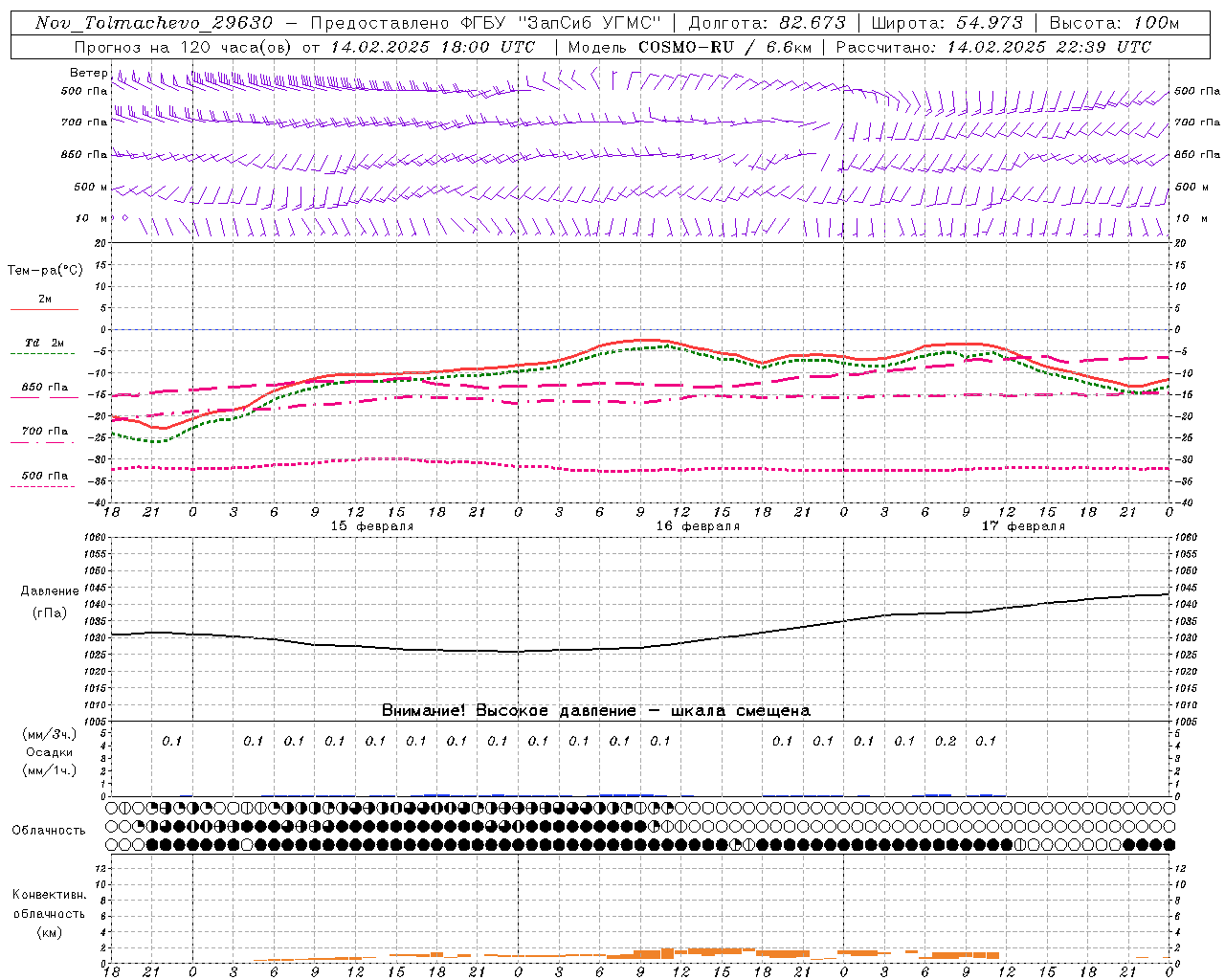Viewport: 1225px width, 980px height.
Task: Select the 'Предоставлено ФГБУ "ЗапСиб УГМС"' provider text
Action: [486, 23]
